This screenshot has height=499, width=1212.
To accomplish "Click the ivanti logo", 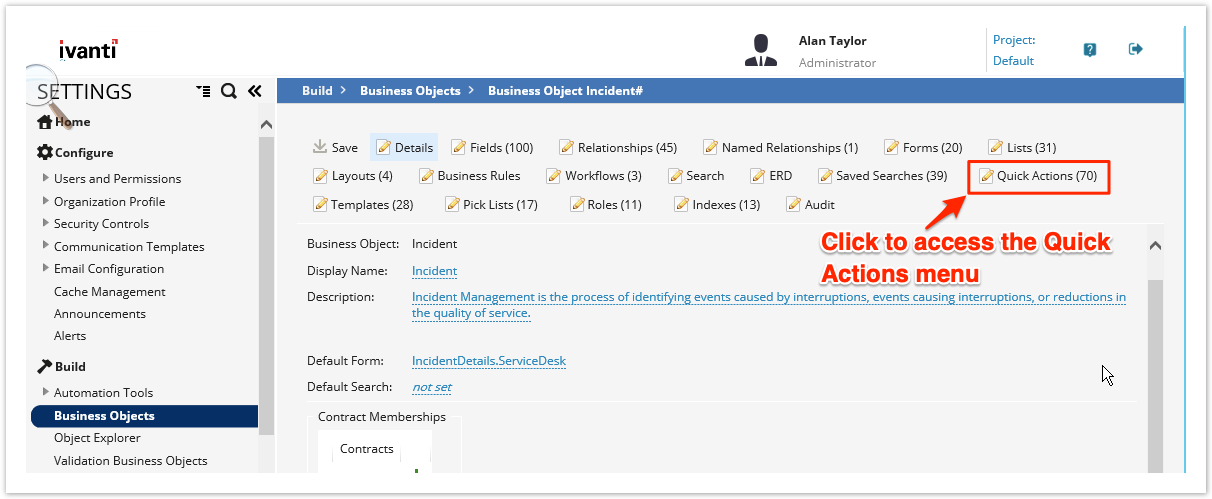I will pyautogui.click(x=88, y=50).
